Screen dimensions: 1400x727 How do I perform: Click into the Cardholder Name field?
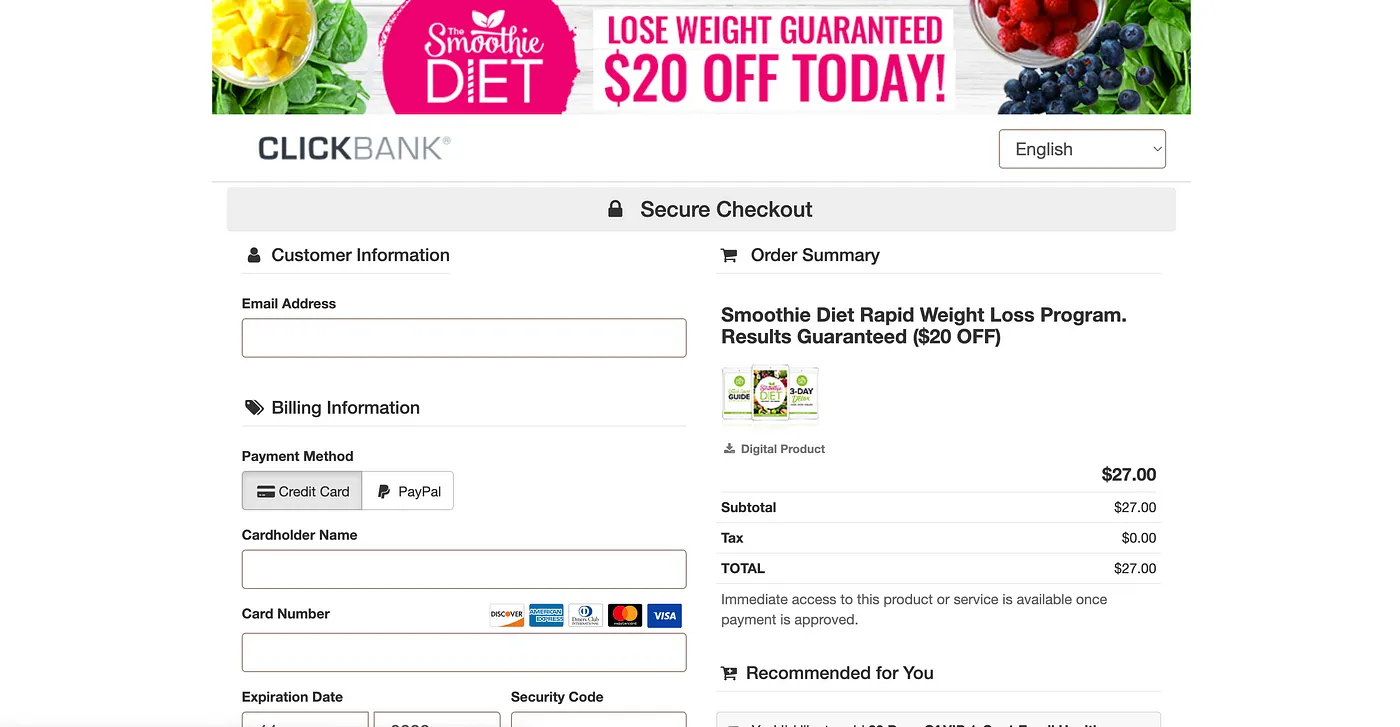coord(464,569)
